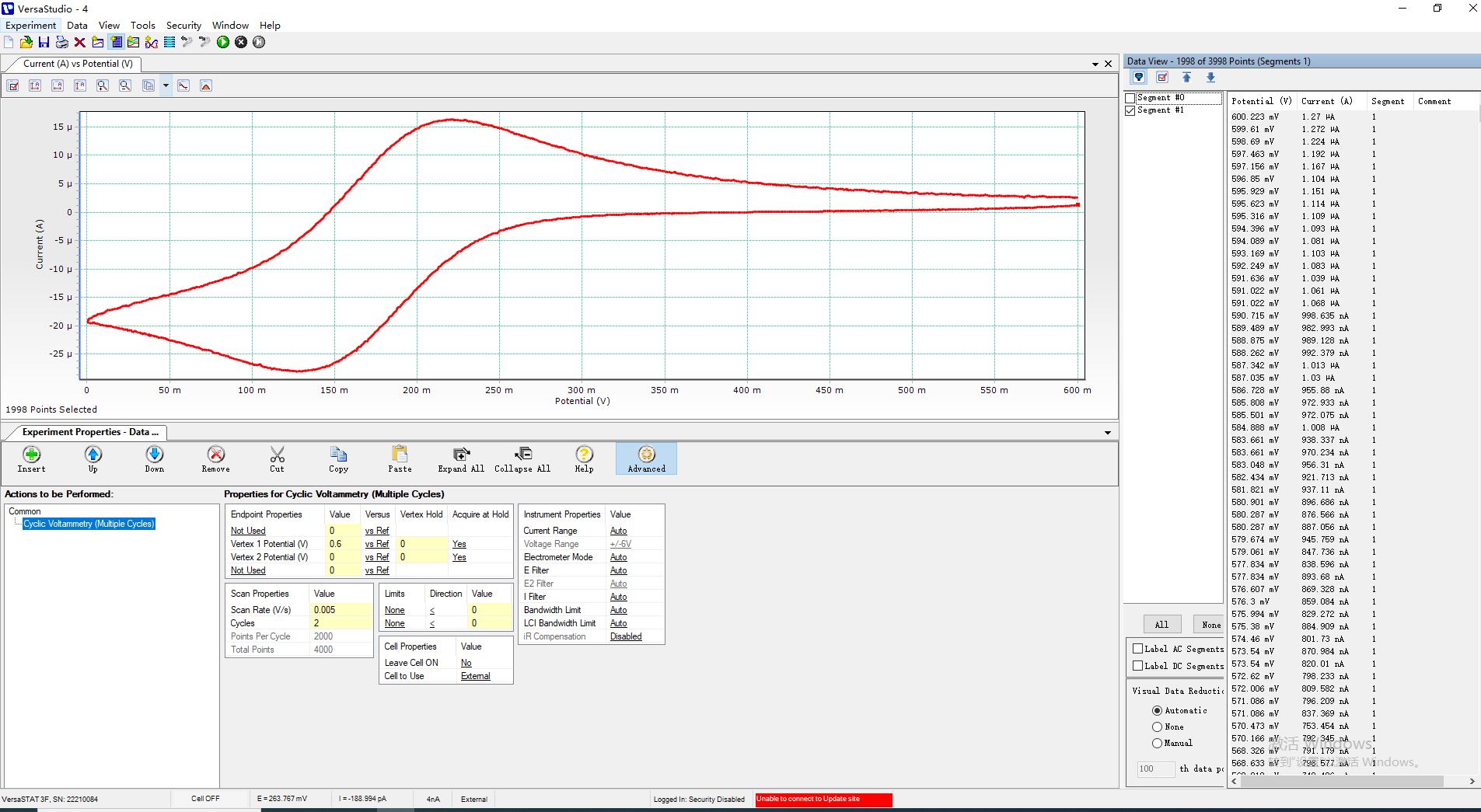Click the Expand All button
Viewport: 1481px width, 812px height.
[461, 458]
